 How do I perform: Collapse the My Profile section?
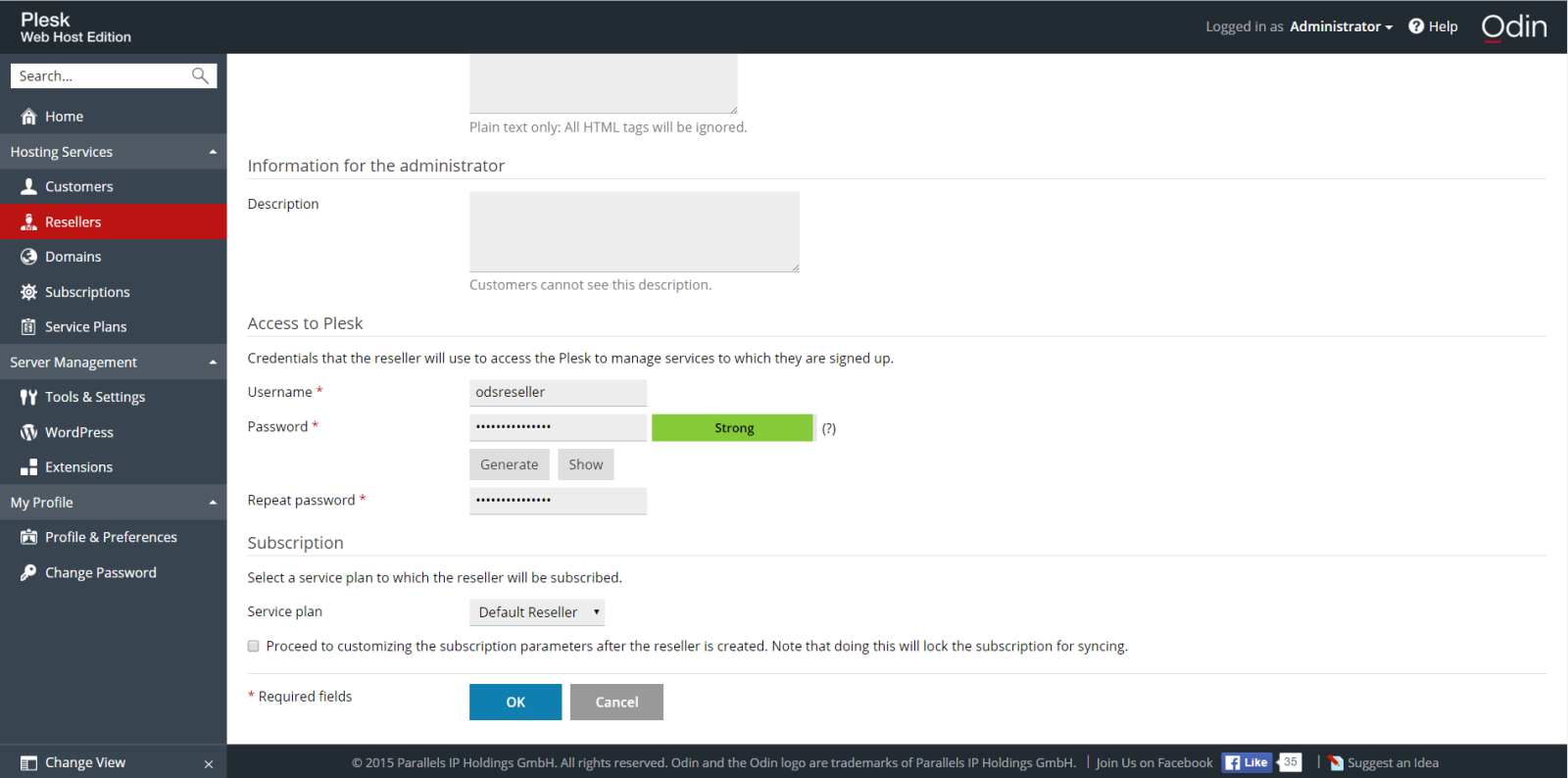click(x=113, y=503)
